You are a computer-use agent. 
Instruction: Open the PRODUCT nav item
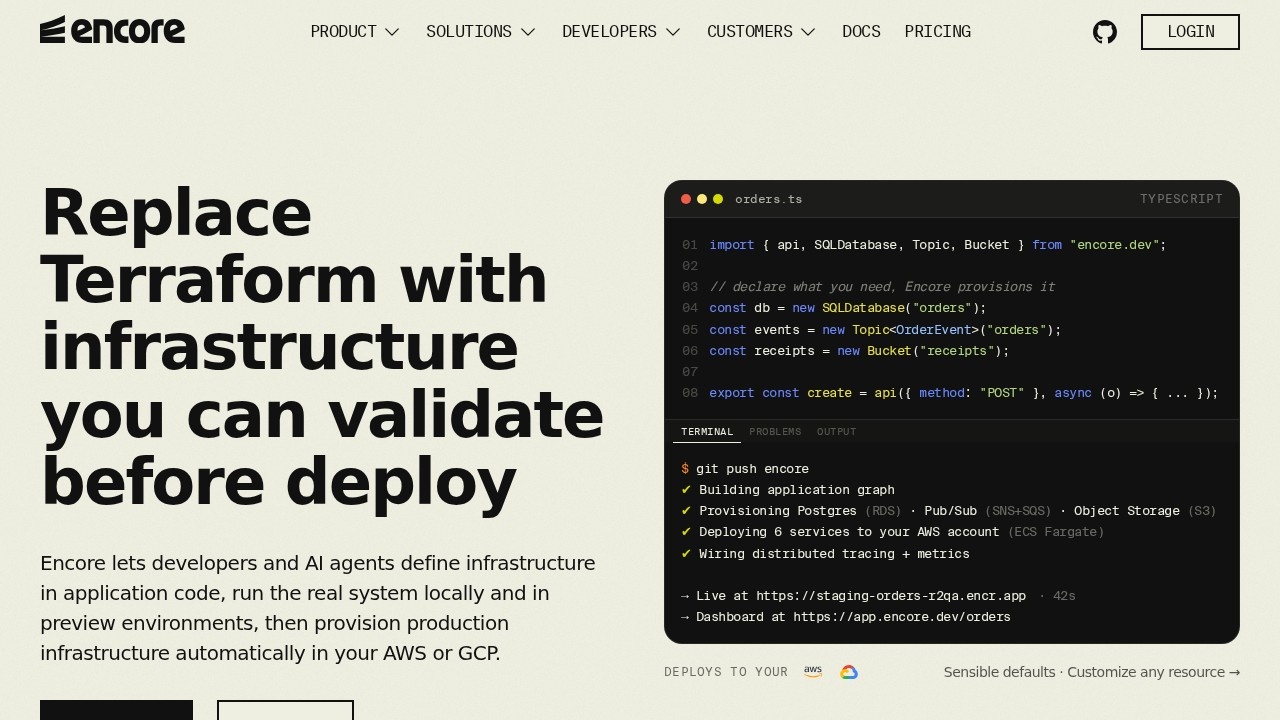coord(356,32)
